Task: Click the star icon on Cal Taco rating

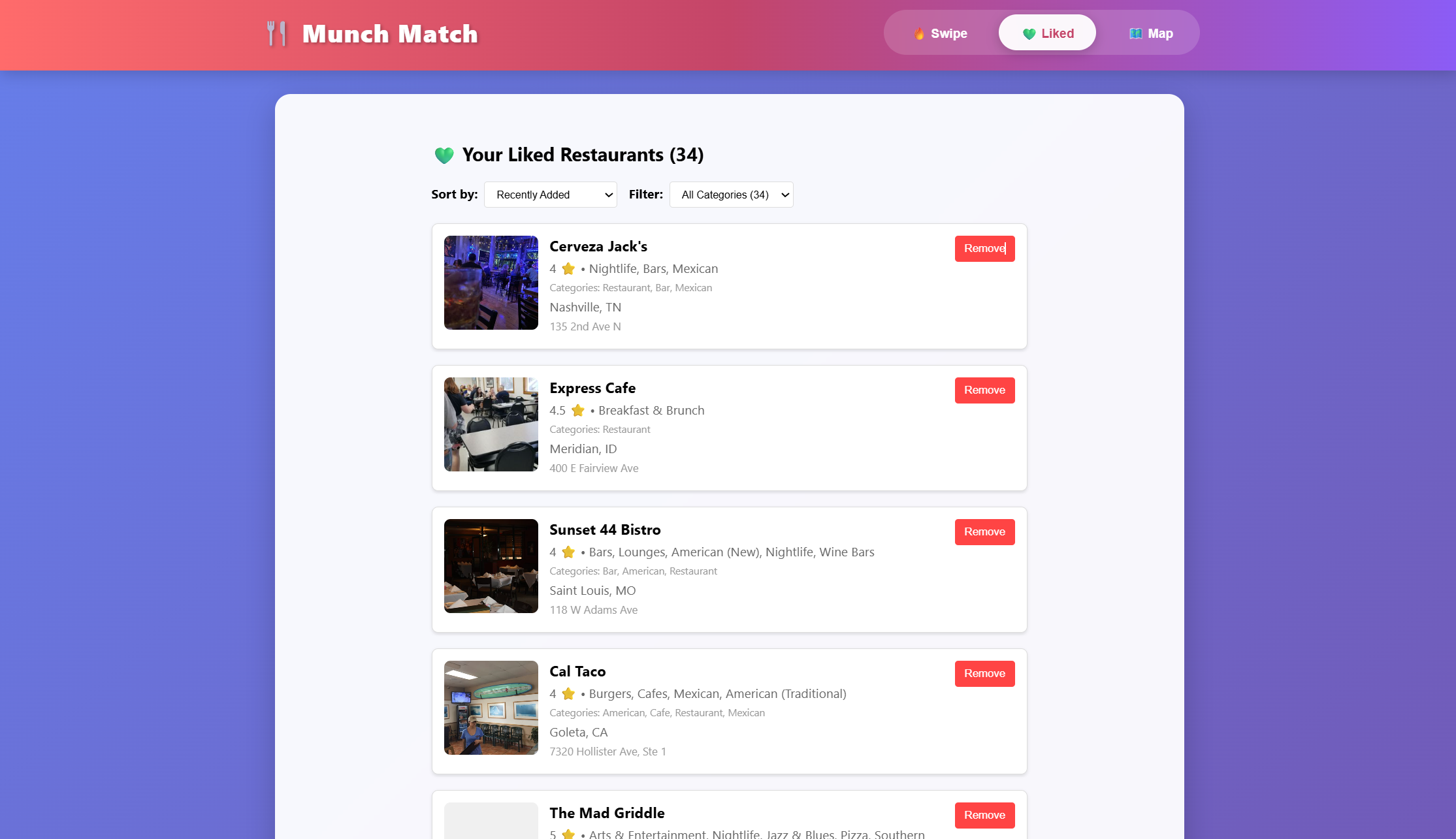Action: 568,693
